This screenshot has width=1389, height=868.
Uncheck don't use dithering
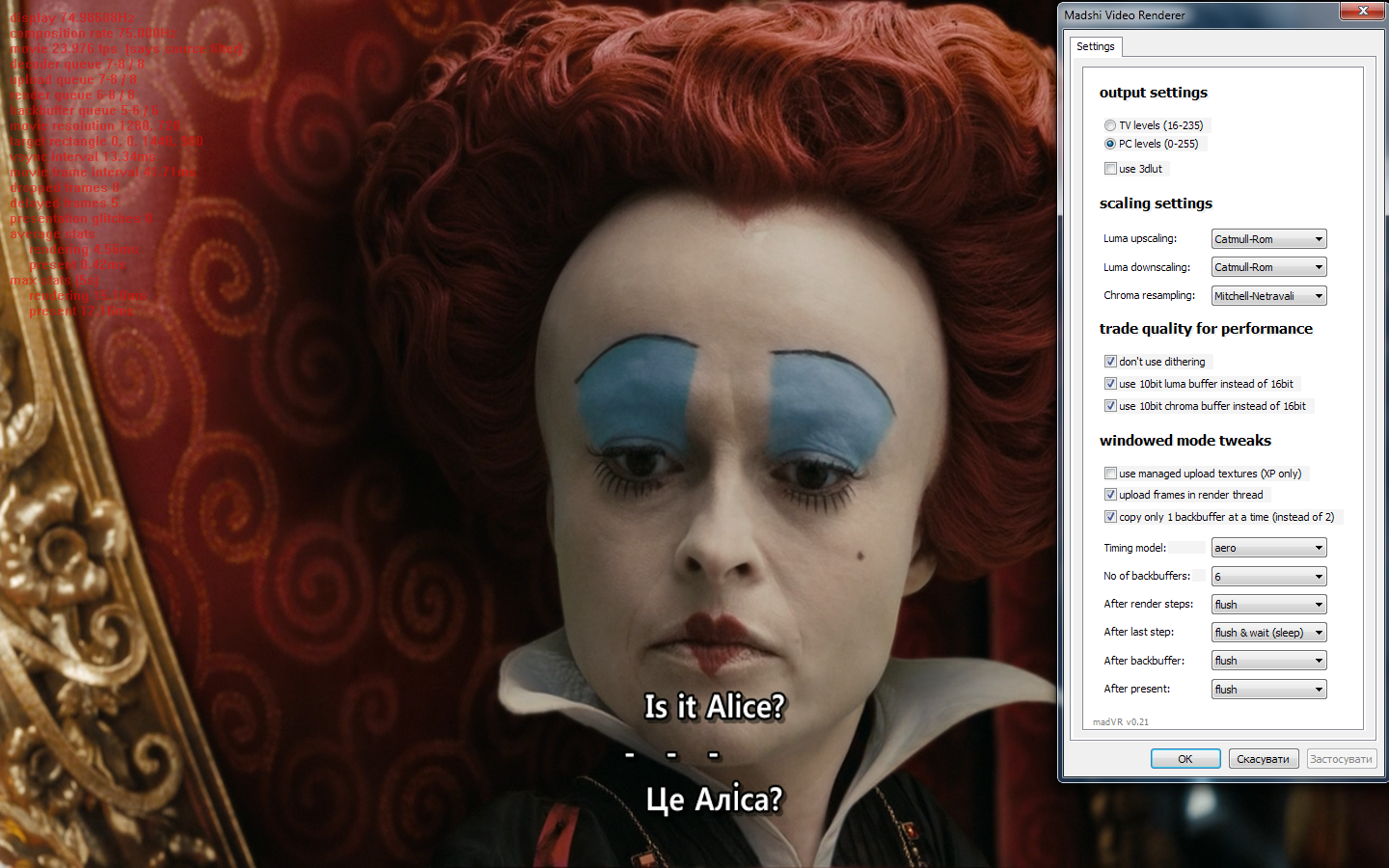point(1110,362)
